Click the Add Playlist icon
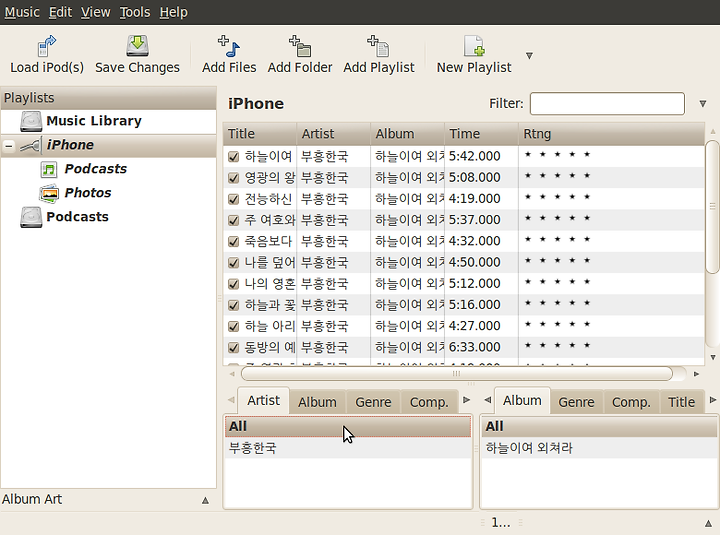720x535 pixels. [378, 46]
